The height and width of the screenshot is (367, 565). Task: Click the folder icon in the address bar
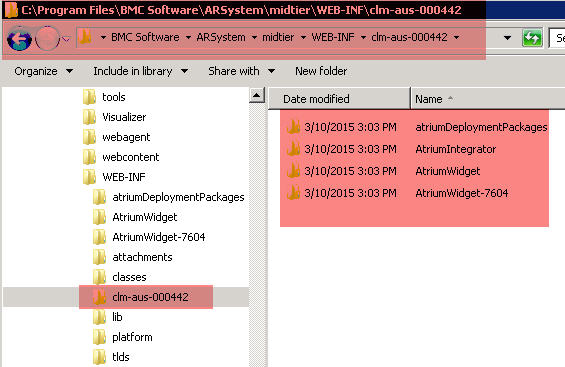pos(85,37)
